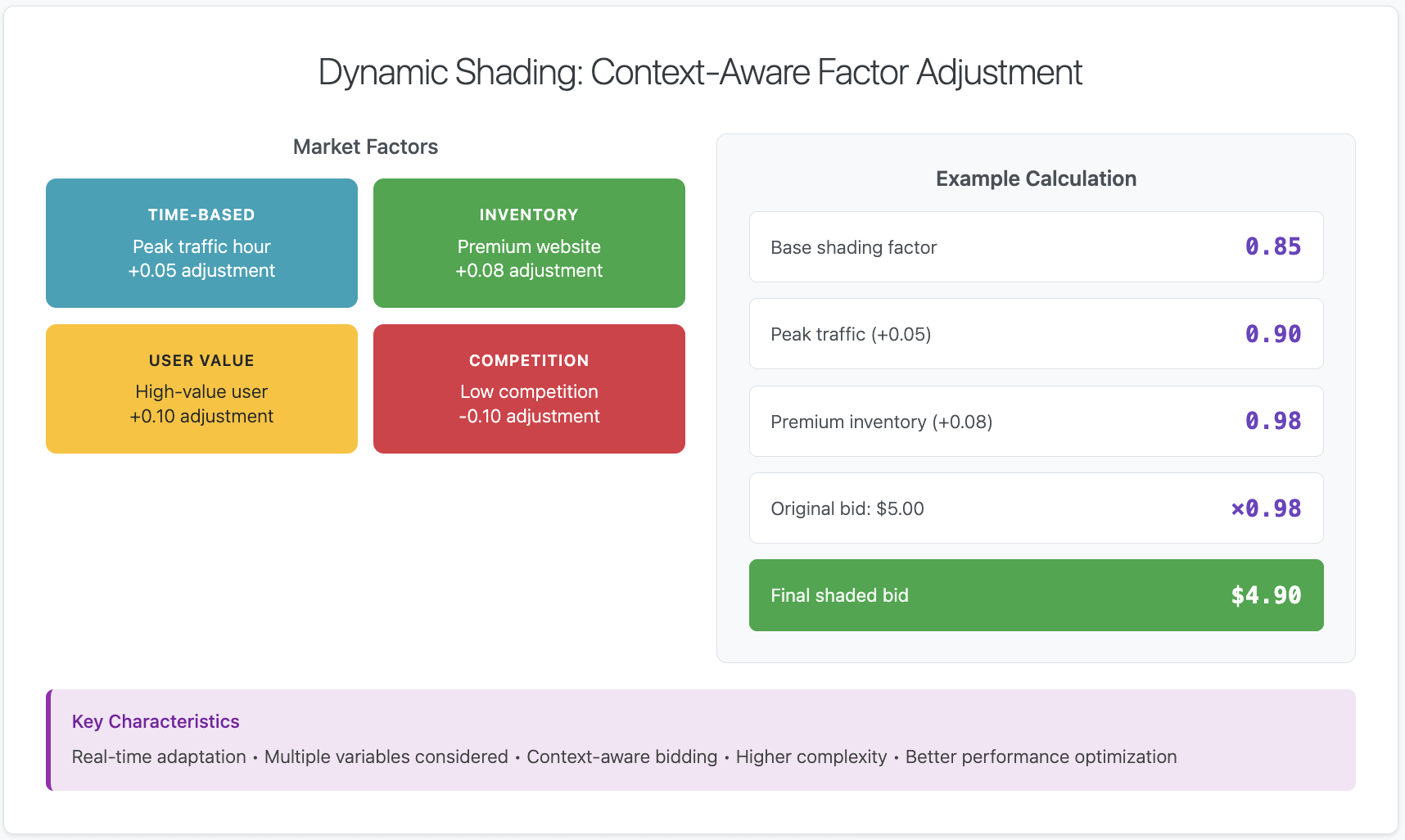The width and height of the screenshot is (1405, 840).
Task: Select the 'Premium inventory (+0.08)' label
Action: pyautogui.click(x=881, y=422)
